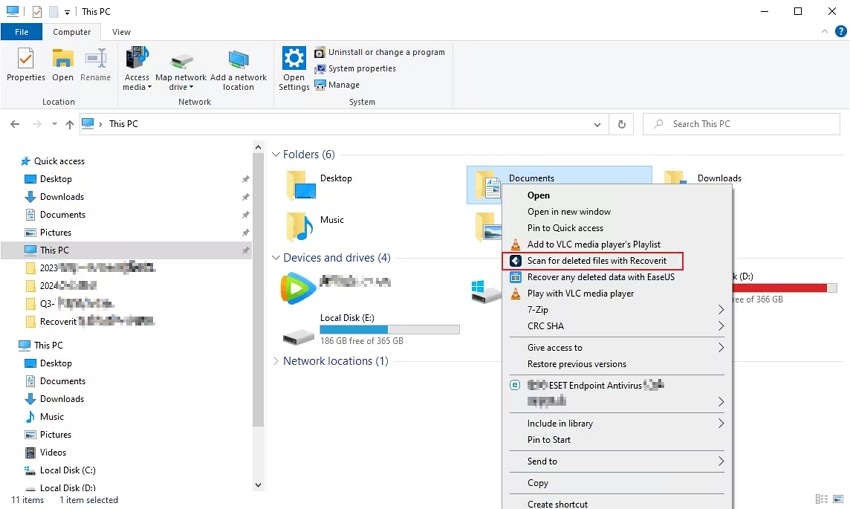Open Quick access in navigation pane

pyautogui.click(x=59, y=161)
